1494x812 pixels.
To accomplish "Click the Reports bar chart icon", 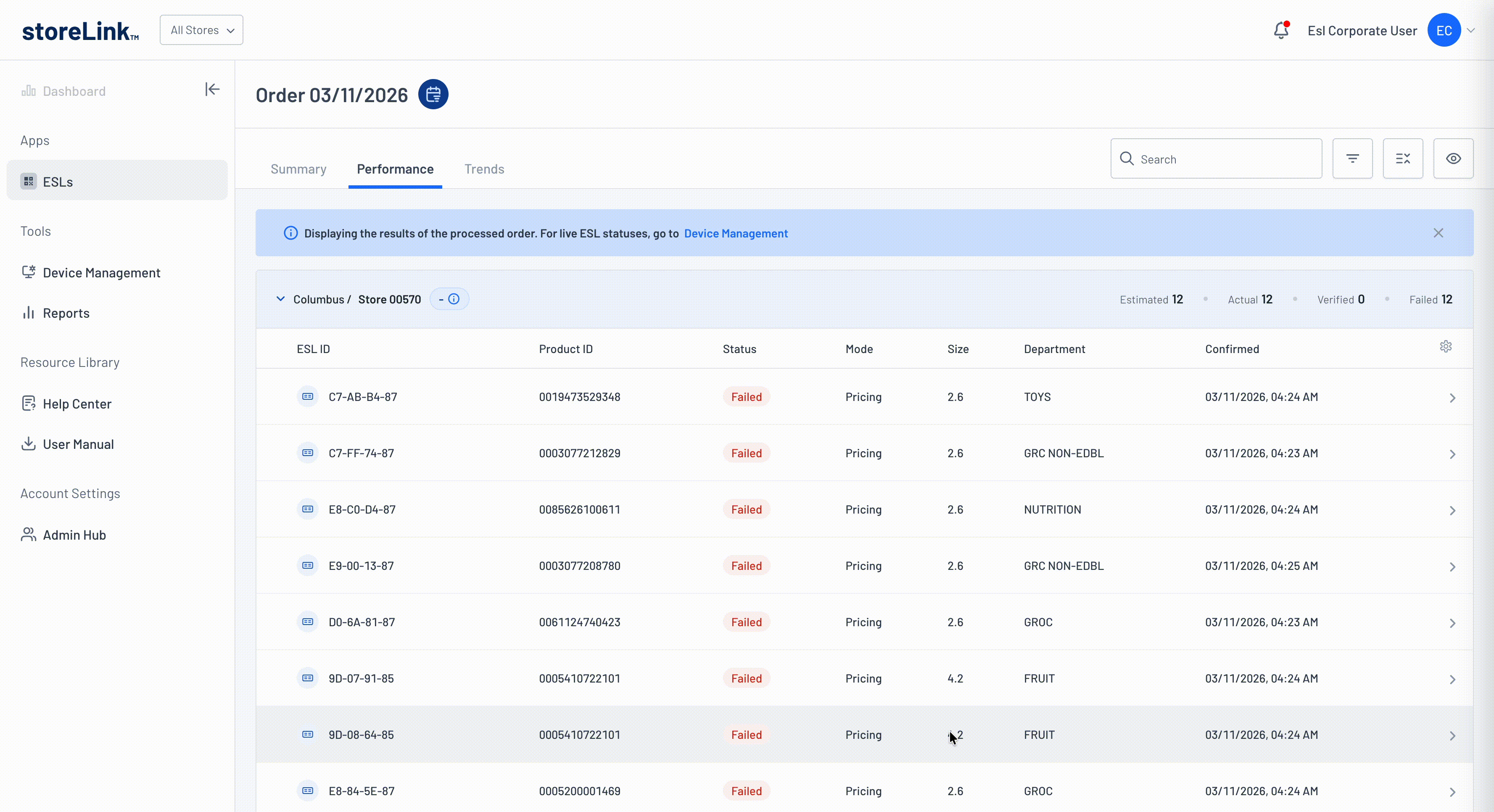I will tap(29, 313).
